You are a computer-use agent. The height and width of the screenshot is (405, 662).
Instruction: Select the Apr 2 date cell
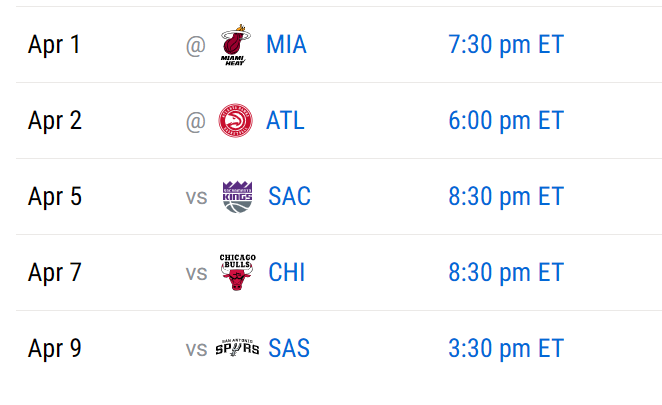54,121
